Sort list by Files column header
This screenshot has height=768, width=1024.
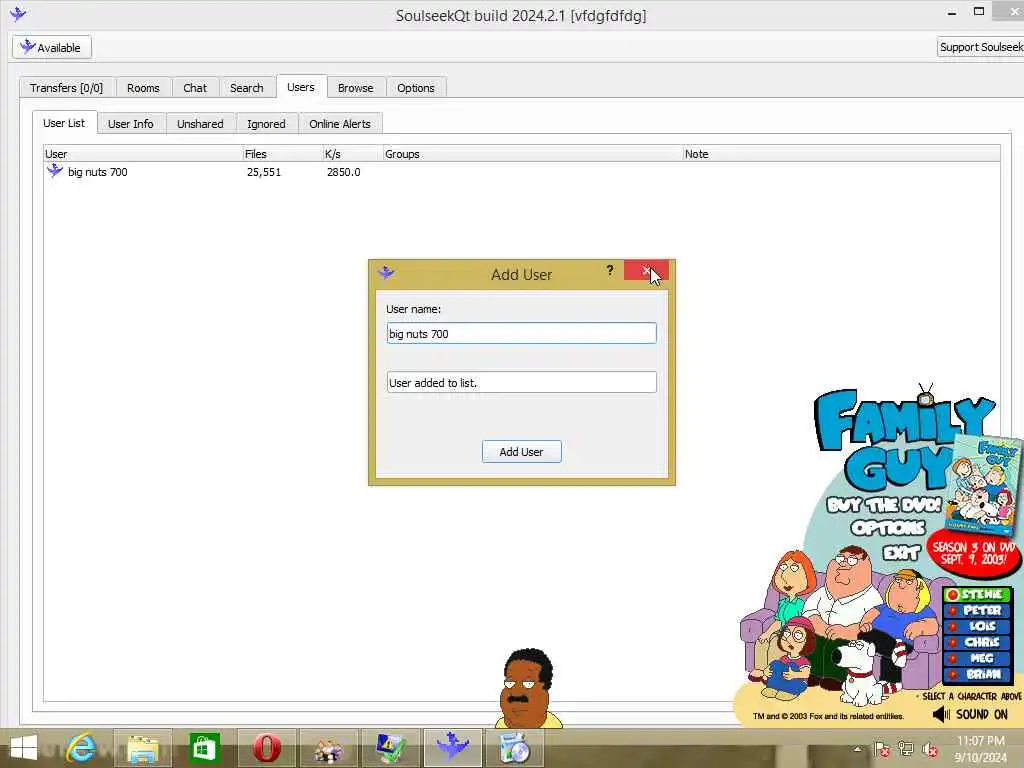[282, 154]
